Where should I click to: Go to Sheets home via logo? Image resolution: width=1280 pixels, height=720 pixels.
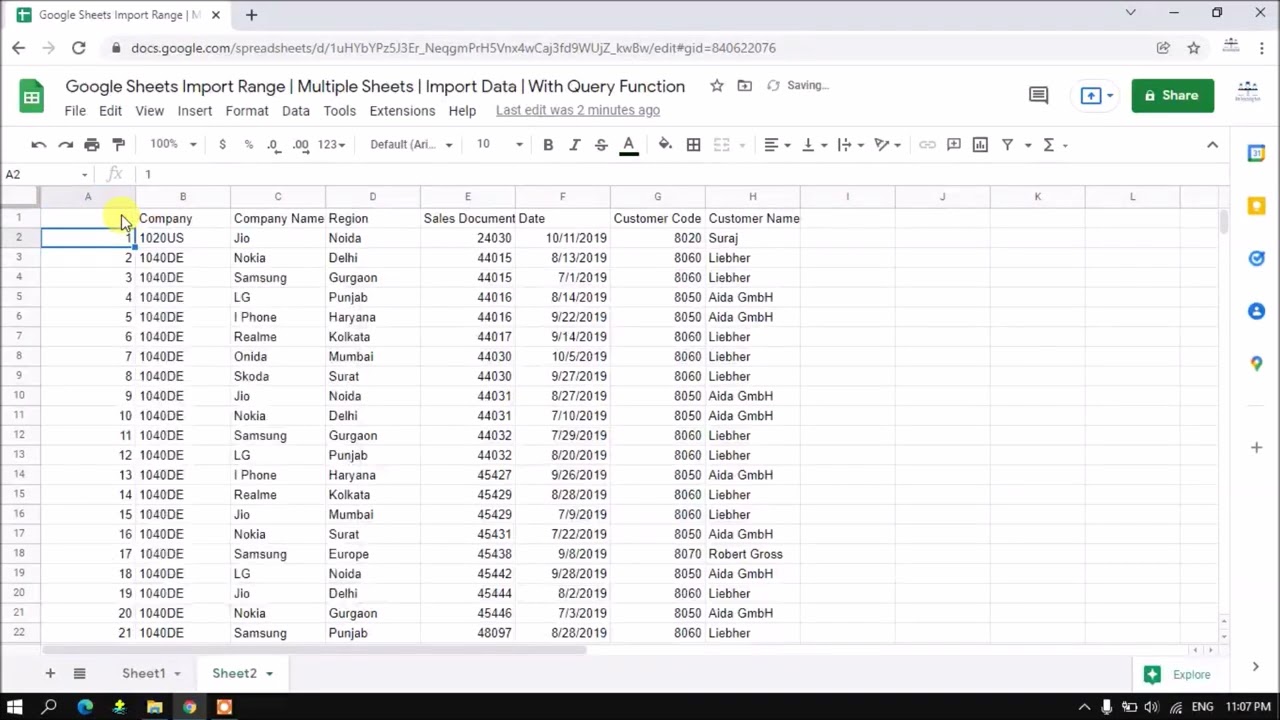click(32, 96)
